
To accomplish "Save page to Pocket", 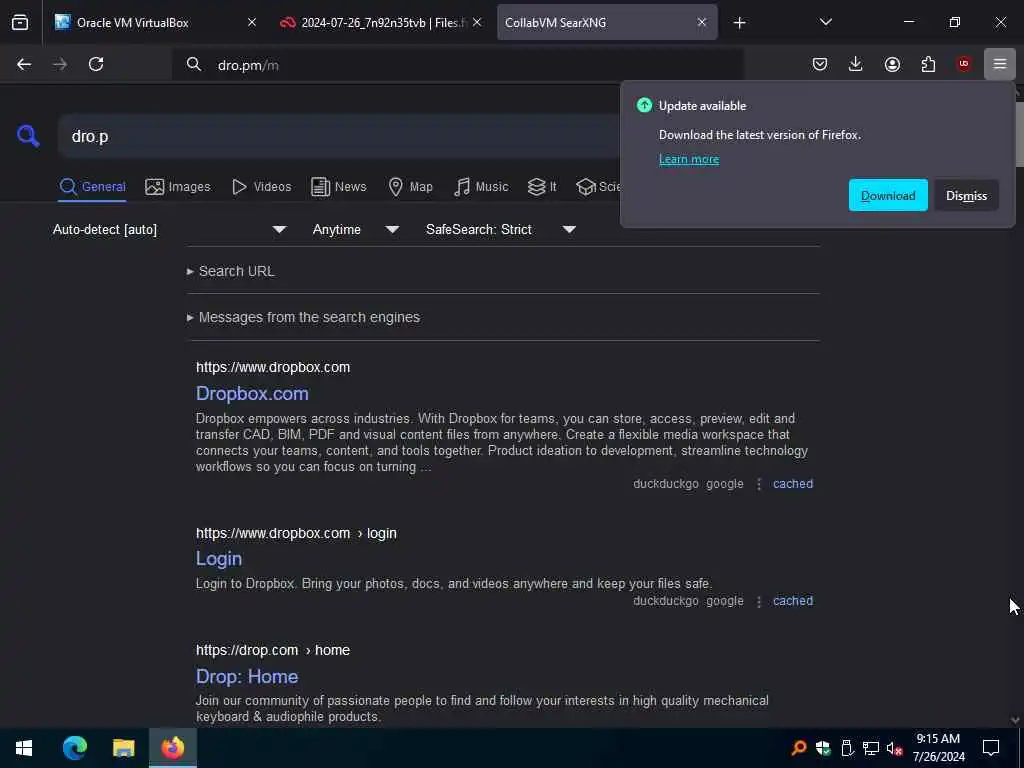I will point(820,64).
